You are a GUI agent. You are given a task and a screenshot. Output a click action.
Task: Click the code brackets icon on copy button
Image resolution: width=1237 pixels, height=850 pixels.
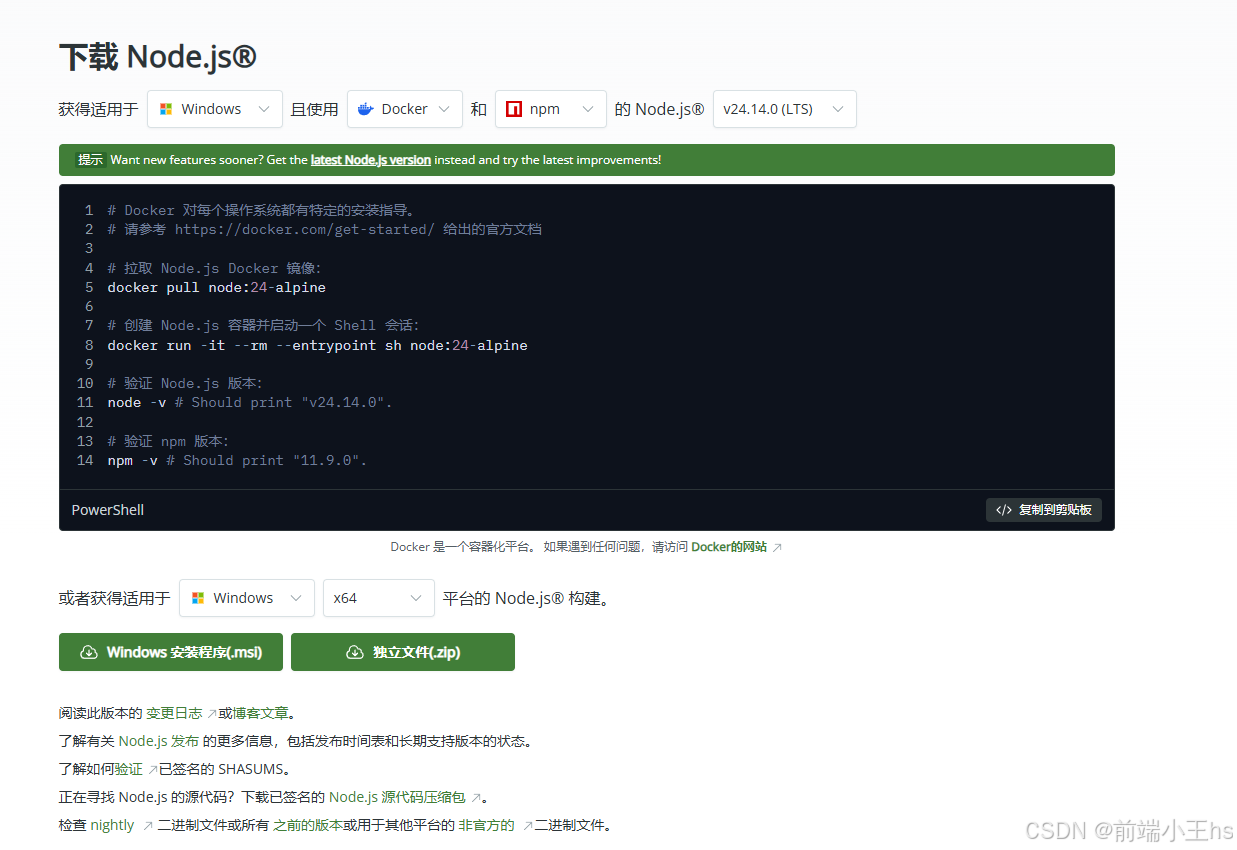pyautogui.click(x=1004, y=510)
